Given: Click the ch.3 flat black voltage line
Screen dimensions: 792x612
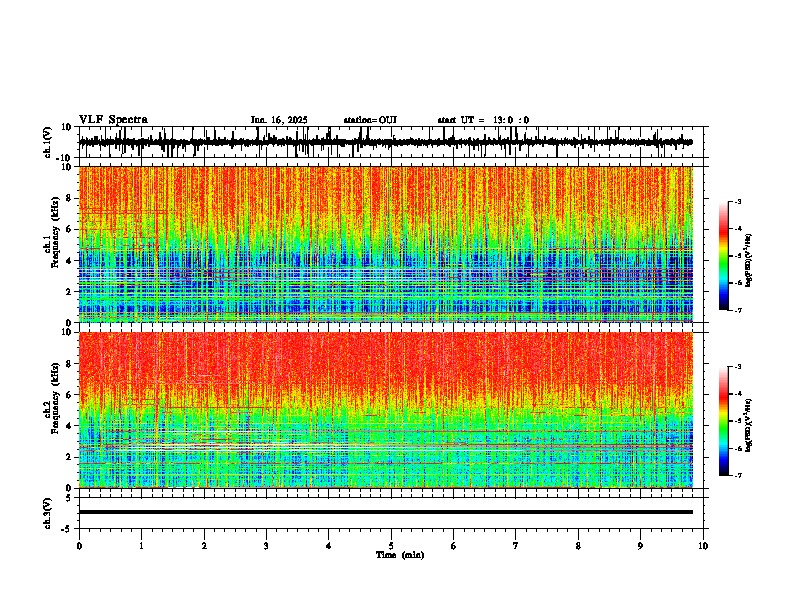Looking at the screenshot, I should point(385,512).
